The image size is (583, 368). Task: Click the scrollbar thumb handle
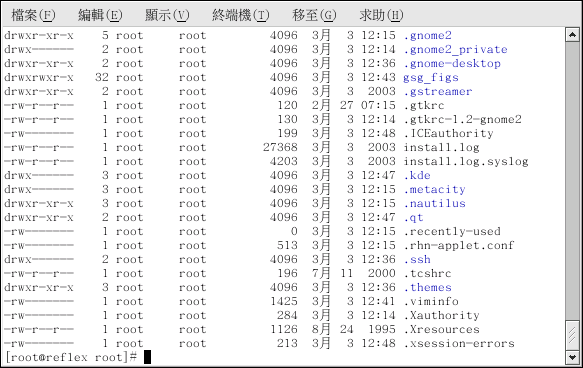point(572,335)
